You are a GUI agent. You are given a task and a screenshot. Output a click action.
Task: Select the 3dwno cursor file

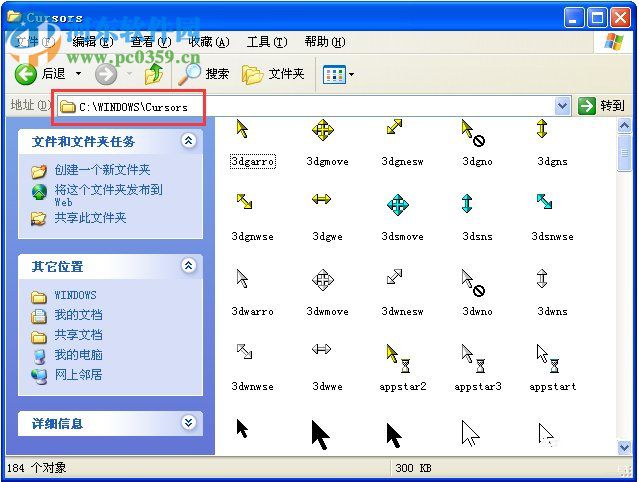coord(477,293)
